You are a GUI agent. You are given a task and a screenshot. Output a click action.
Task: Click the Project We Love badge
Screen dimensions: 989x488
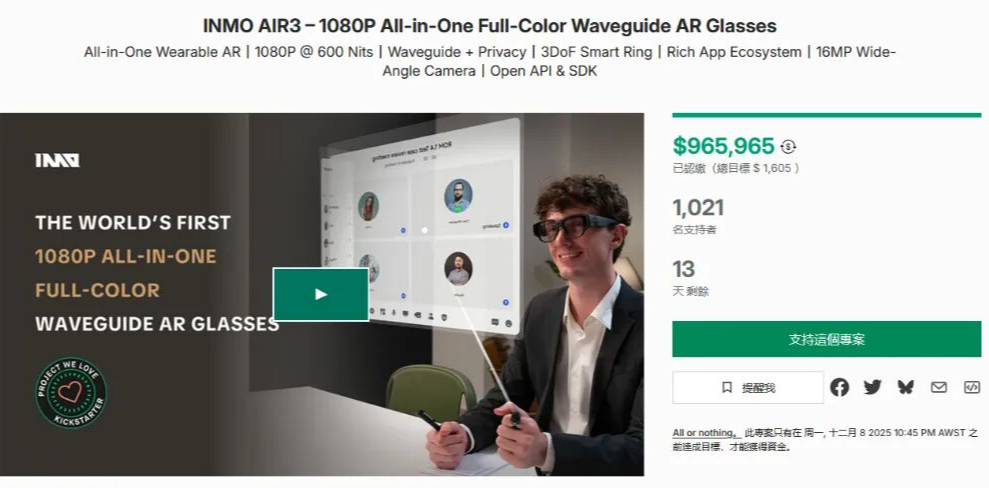(x=71, y=393)
